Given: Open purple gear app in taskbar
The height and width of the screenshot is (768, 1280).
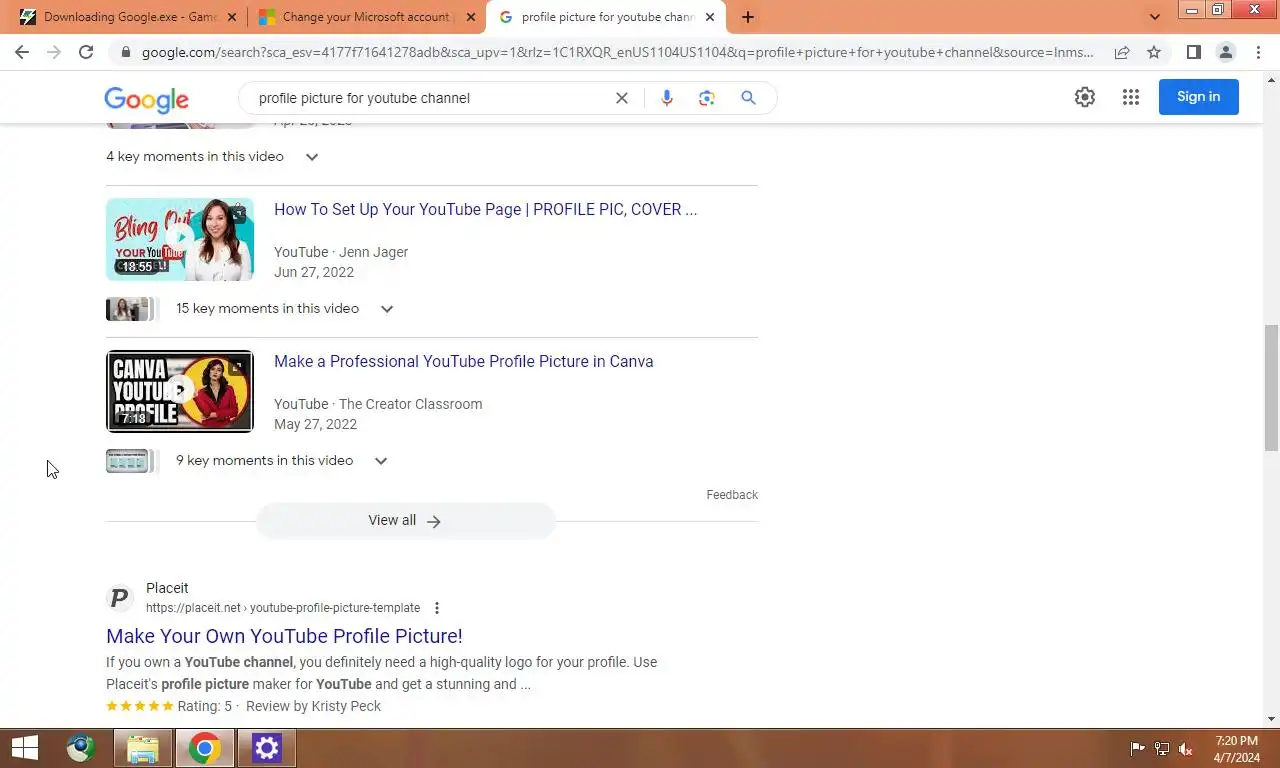Looking at the screenshot, I should (266, 748).
